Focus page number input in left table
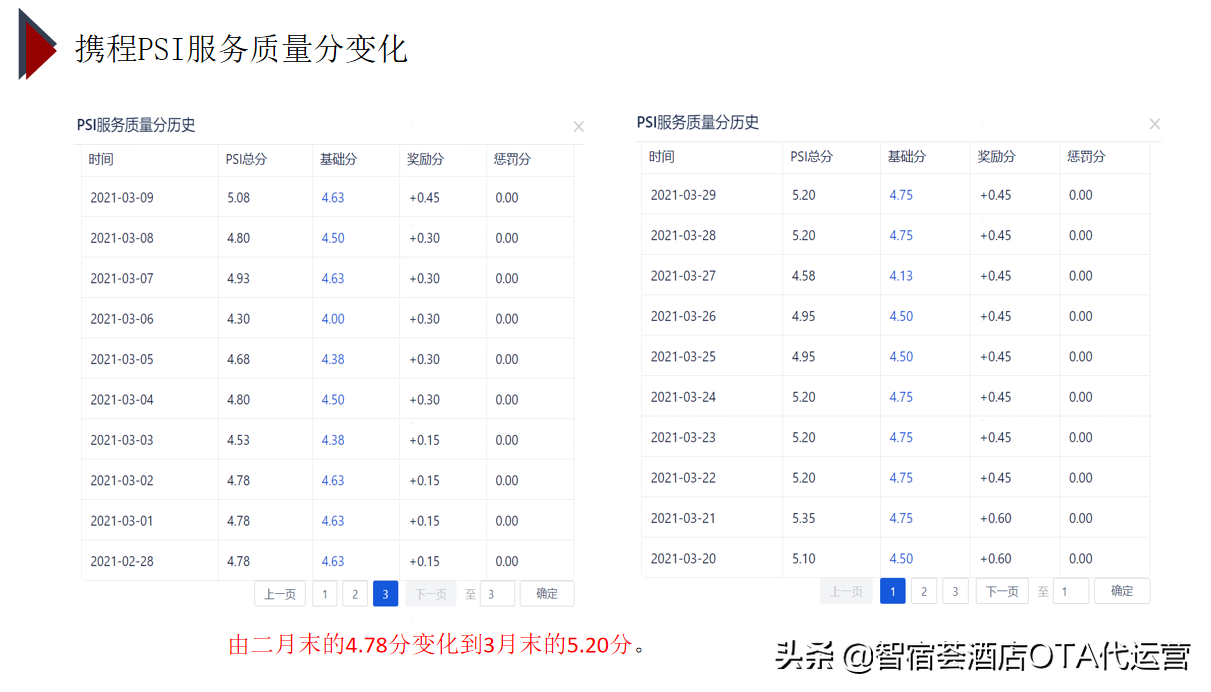Screen dimensions: 1211x692 pyautogui.click(x=497, y=594)
